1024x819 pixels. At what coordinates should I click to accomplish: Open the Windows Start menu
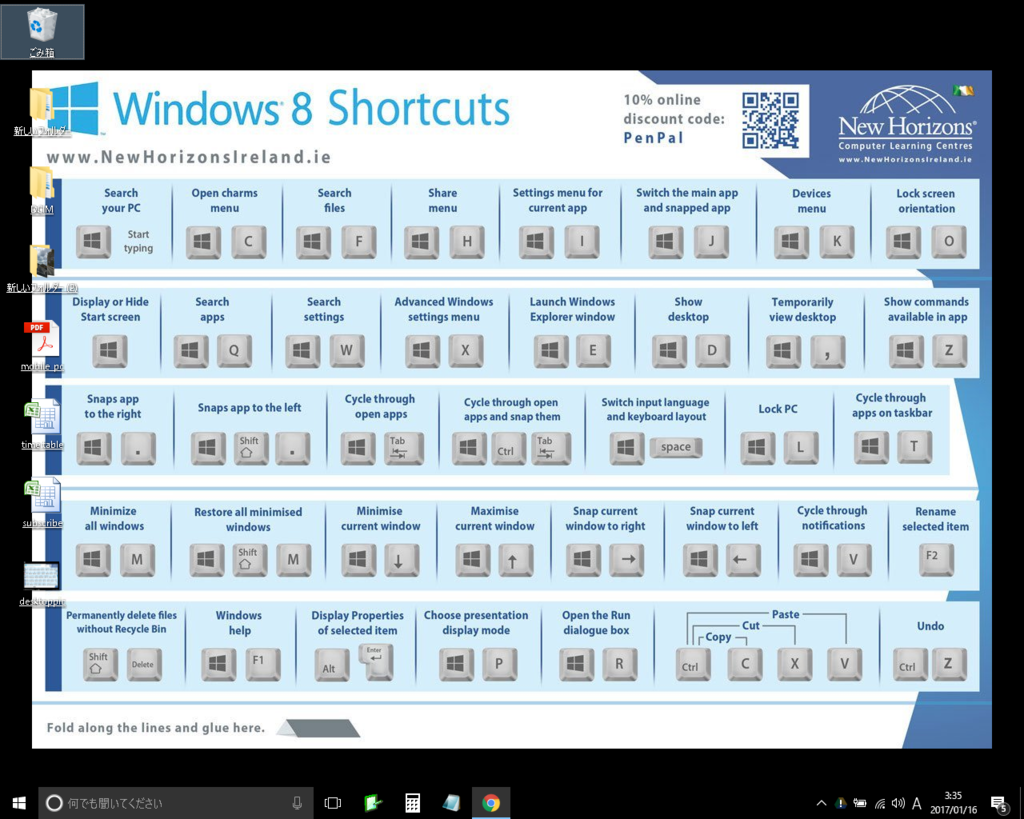tap(18, 803)
